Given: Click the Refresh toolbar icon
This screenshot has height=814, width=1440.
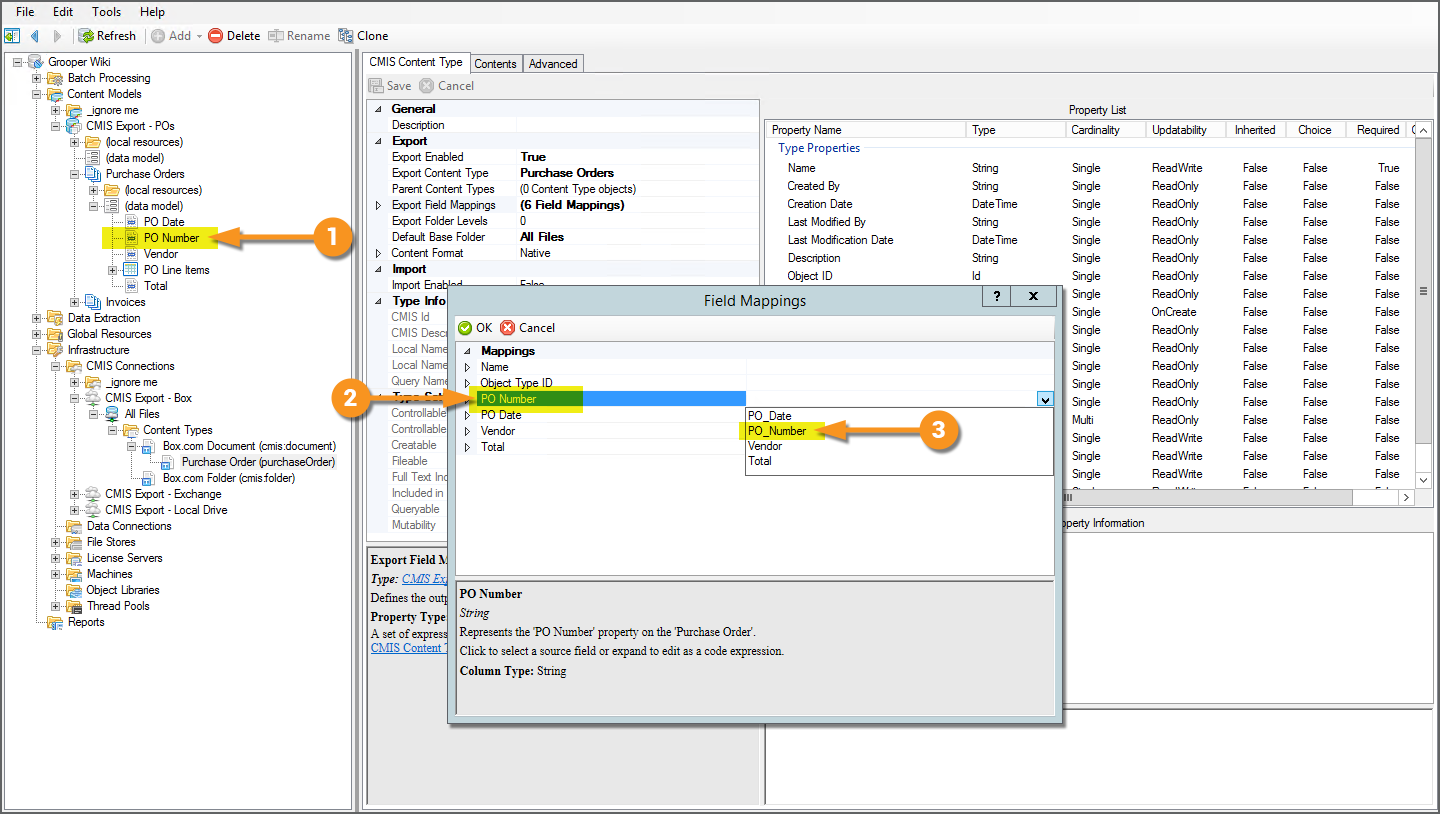Looking at the screenshot, I should point(87,36).
